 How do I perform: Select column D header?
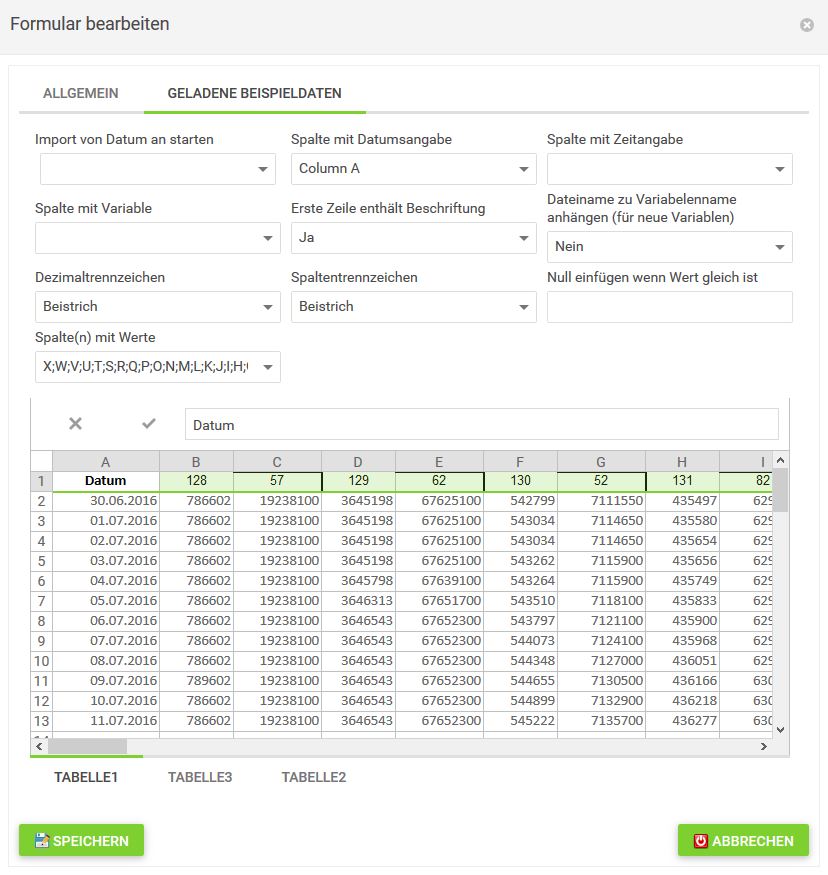click(x=358, y=461)
